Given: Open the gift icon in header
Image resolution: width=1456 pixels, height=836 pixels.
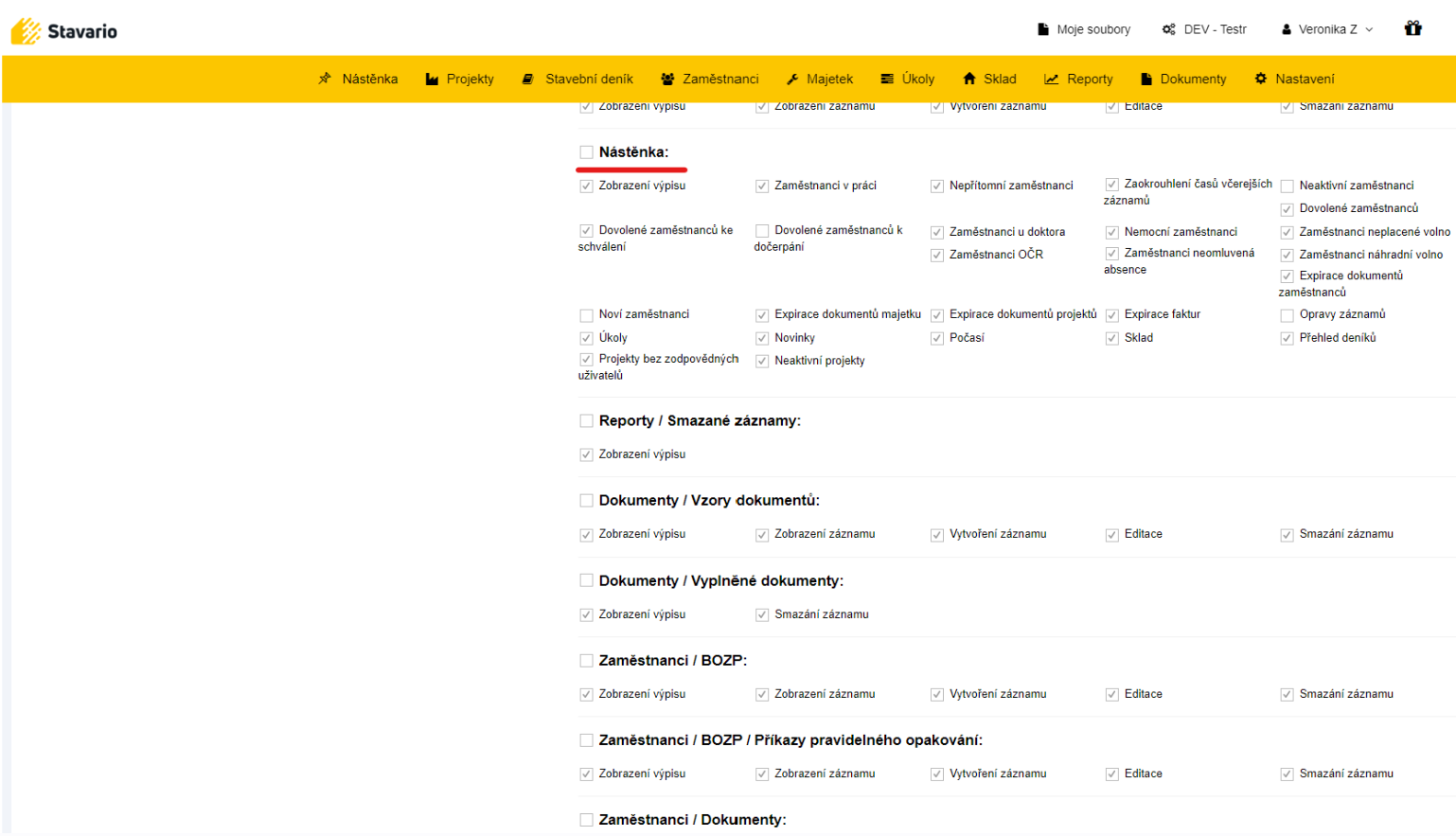Looking at the screenshot, I should tap(1412, 28).
